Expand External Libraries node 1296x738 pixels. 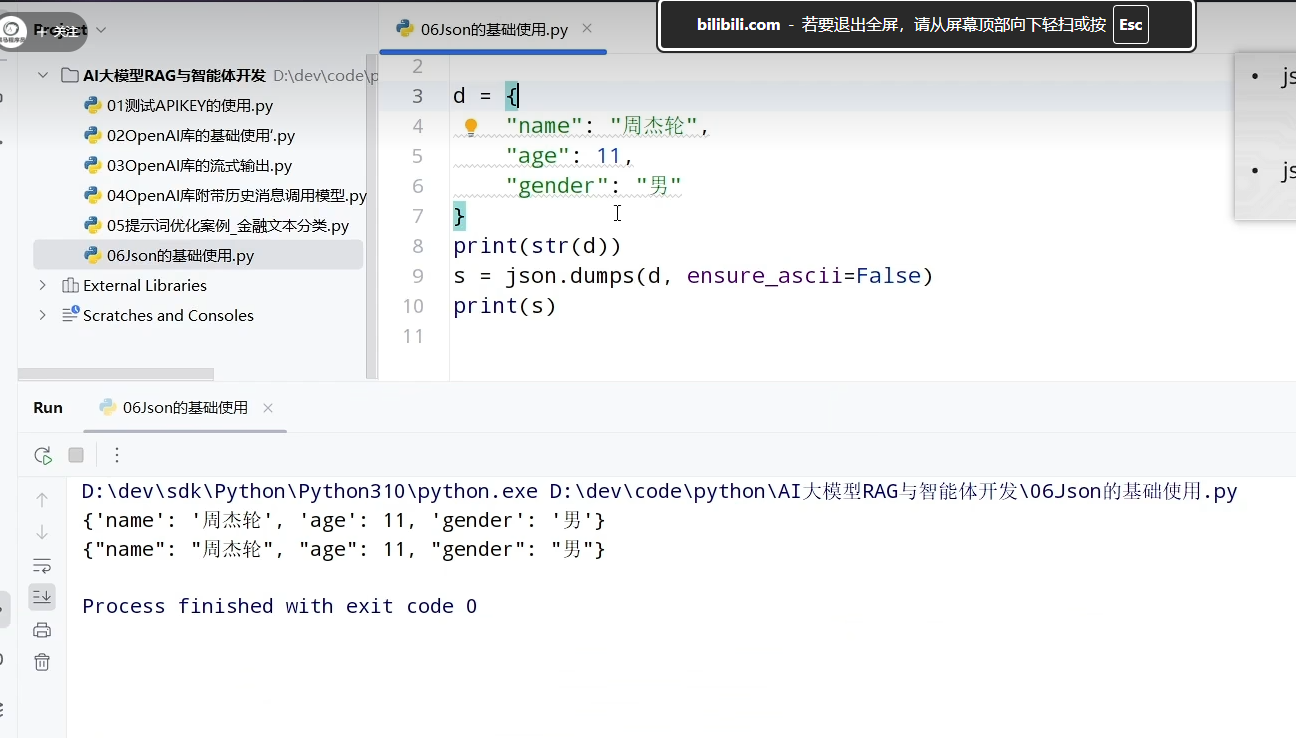[43, 285]
